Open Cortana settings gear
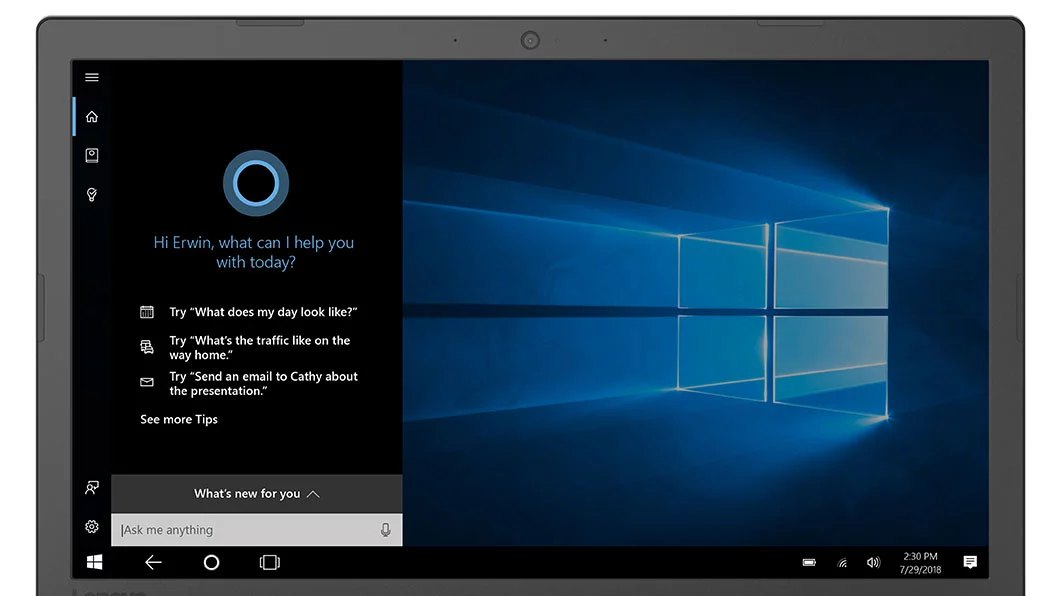1060x596 pixels. (x=92, y=527)
